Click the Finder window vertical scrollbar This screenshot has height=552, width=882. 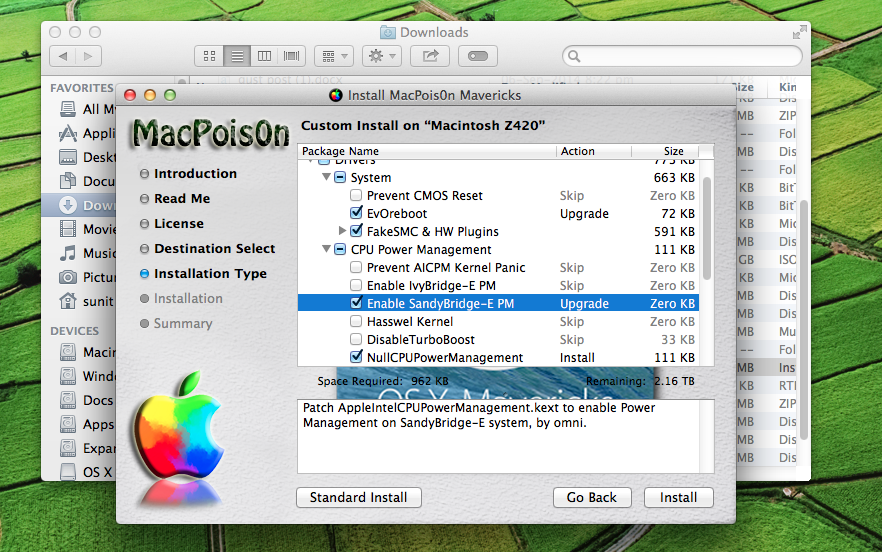pyautogui.click(x=804, y=320)
